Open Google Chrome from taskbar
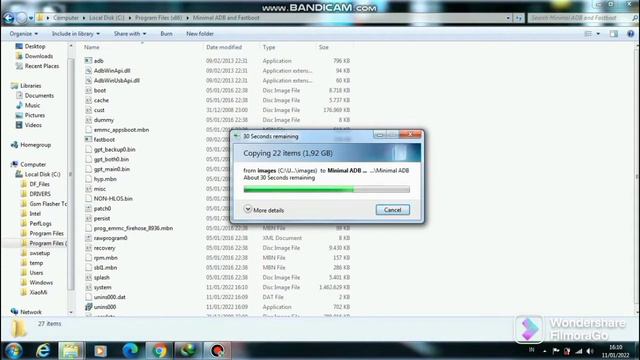This screenshot has height=360, width=640. (159, 351)
